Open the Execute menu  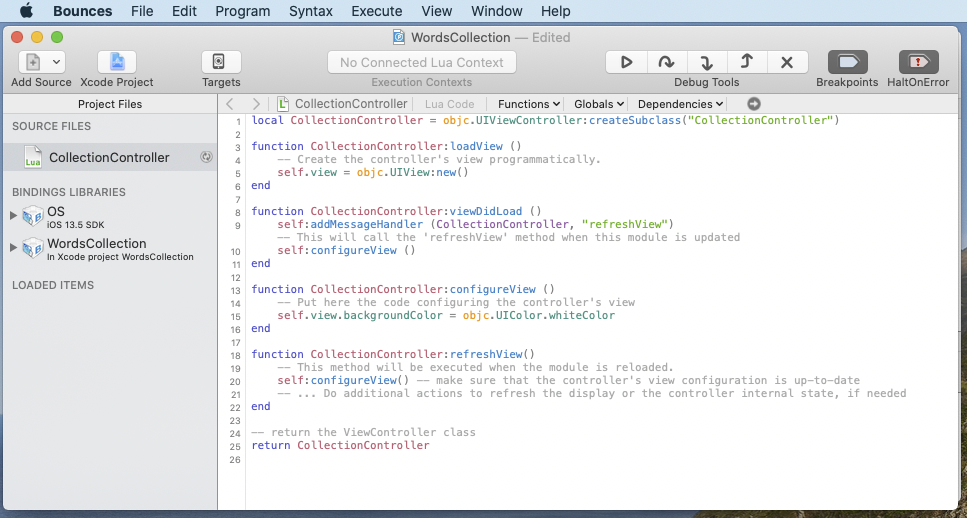377,11
